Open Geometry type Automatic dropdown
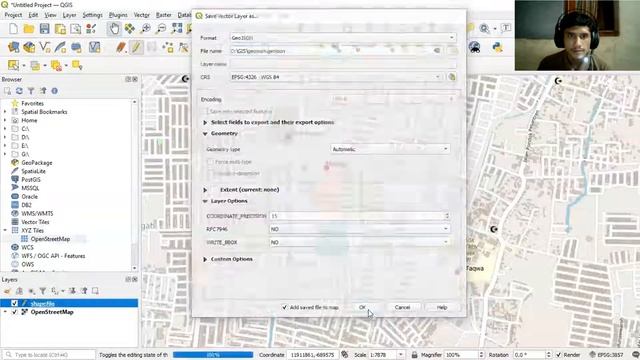 click(x=390, y=149)
